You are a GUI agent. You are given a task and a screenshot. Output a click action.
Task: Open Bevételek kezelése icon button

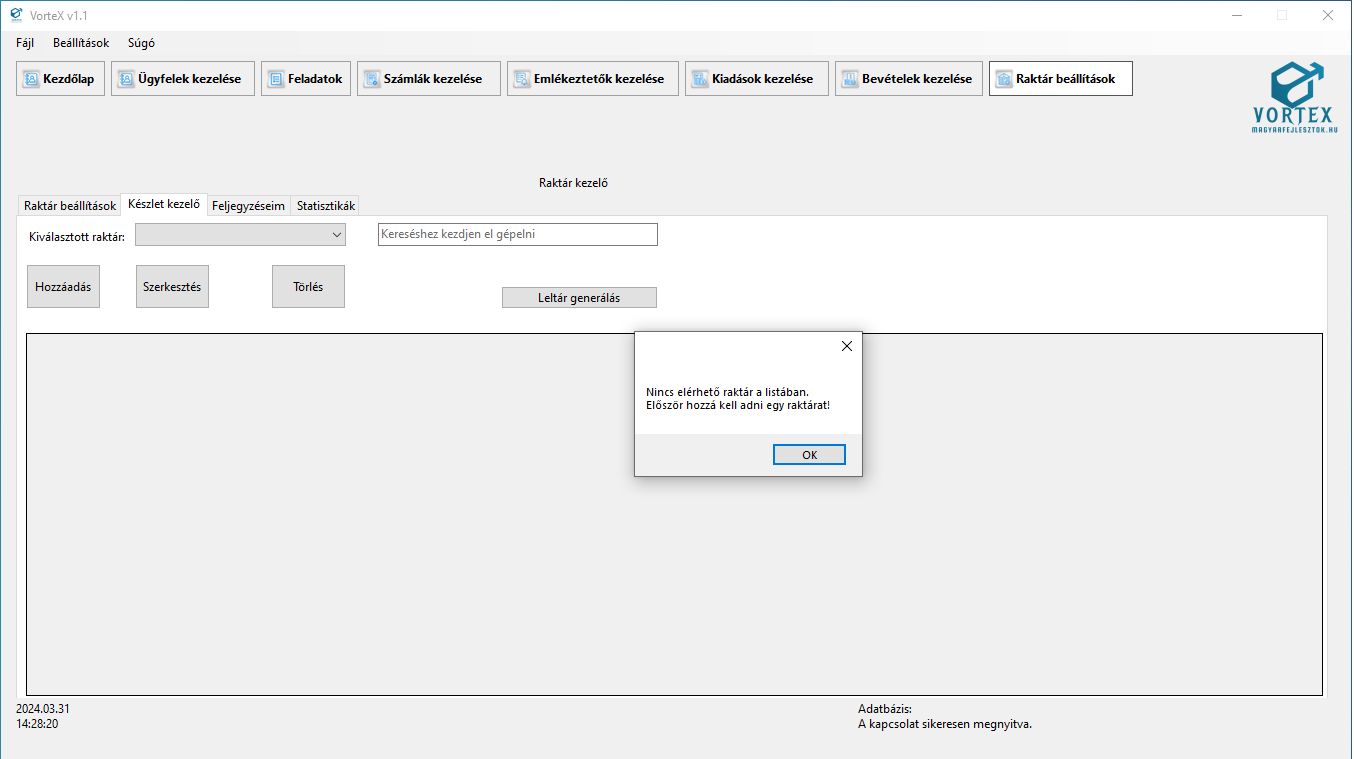pos(850,79)
